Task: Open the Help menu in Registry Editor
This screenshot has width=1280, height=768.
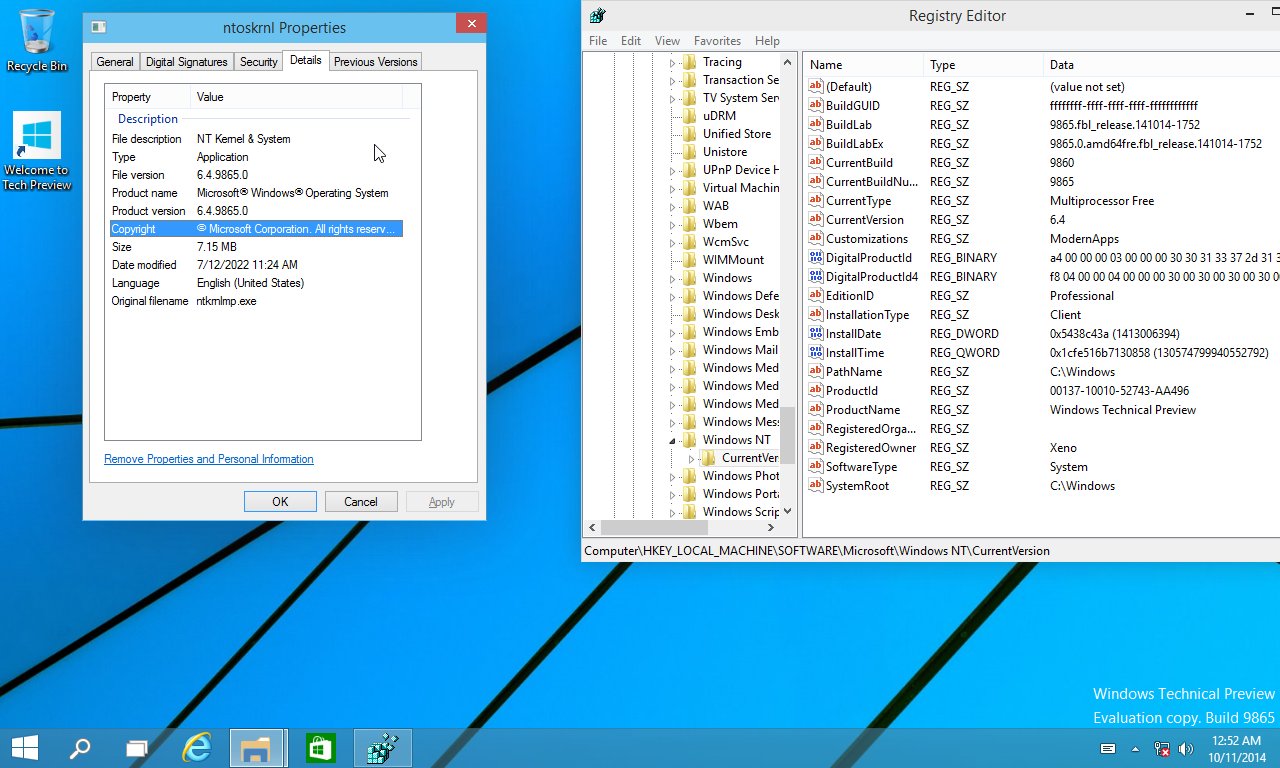Action: point(767,41)
